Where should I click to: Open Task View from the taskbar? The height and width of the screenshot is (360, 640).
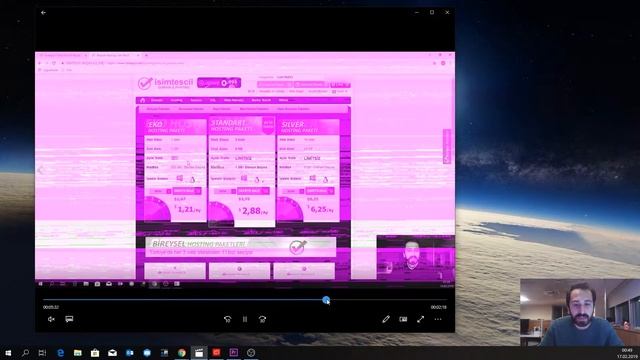(x=42, y=353)
